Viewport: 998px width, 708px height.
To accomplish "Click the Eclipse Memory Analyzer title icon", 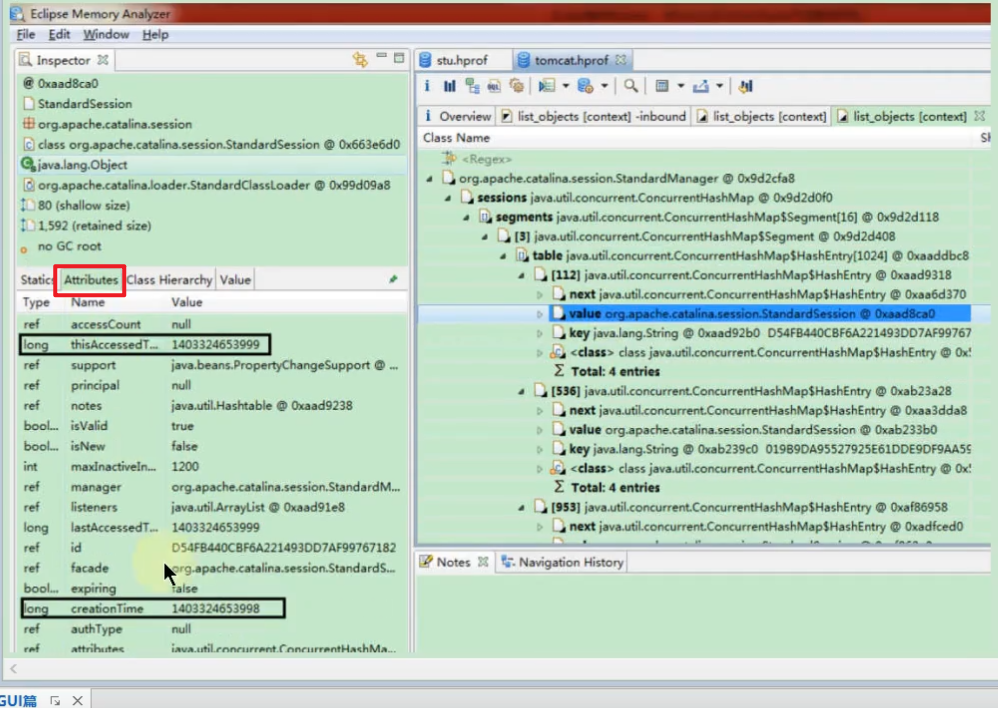I will point(17,13).
